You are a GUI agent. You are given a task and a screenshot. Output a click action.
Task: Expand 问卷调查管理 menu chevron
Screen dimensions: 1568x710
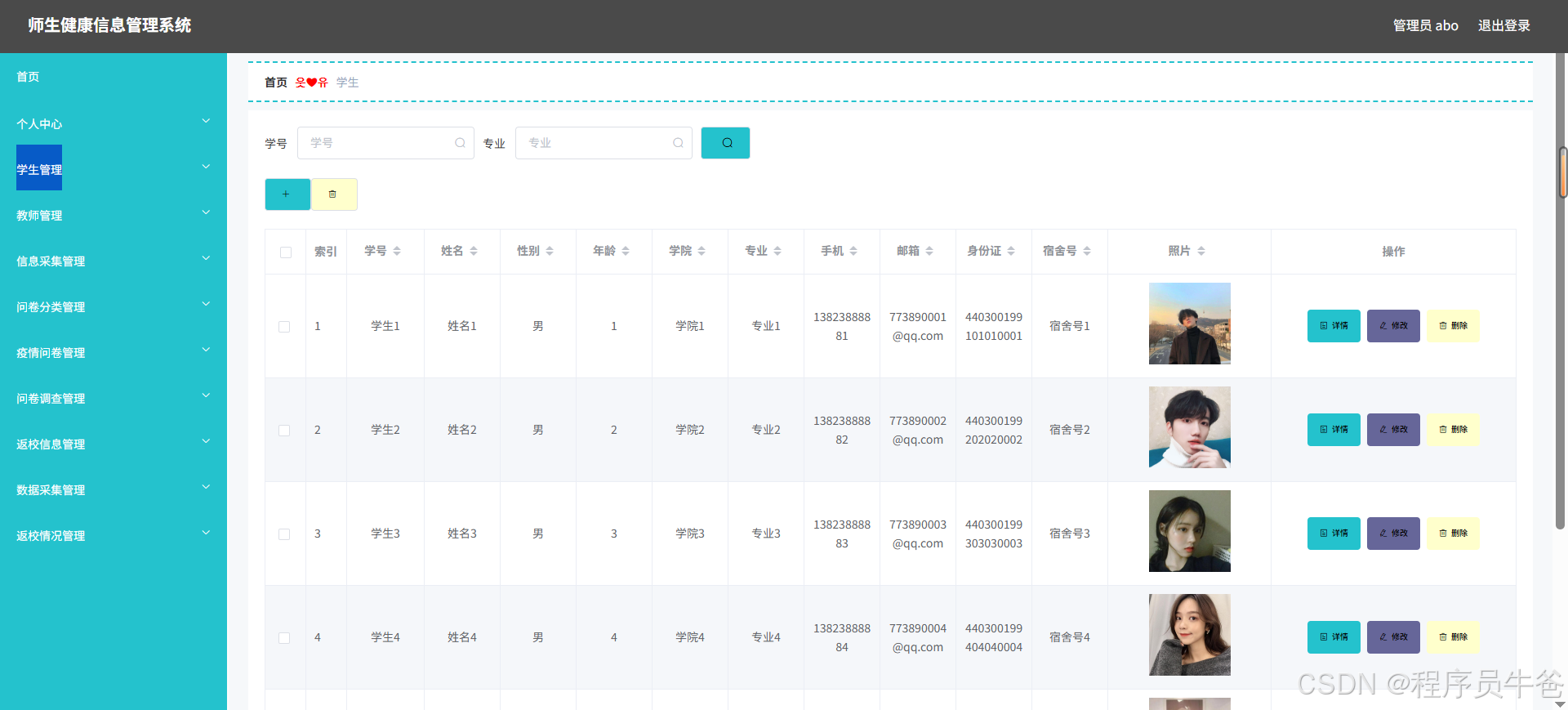click(x=206, y=395)
